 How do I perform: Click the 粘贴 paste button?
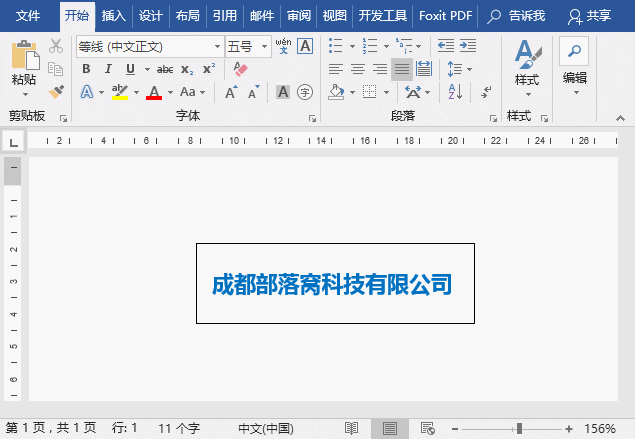click(x=24, y=65)
